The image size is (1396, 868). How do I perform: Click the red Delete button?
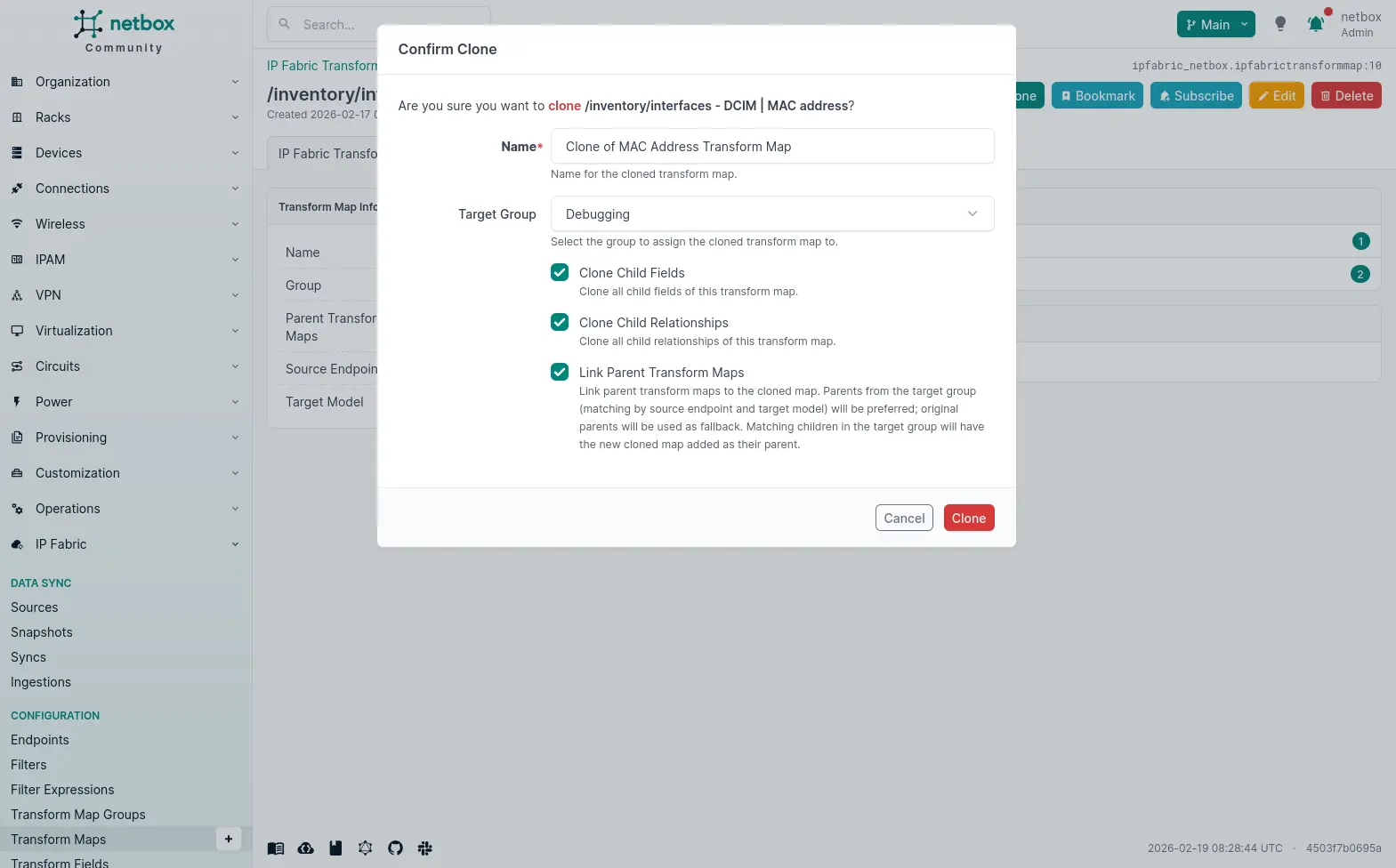1345,96
